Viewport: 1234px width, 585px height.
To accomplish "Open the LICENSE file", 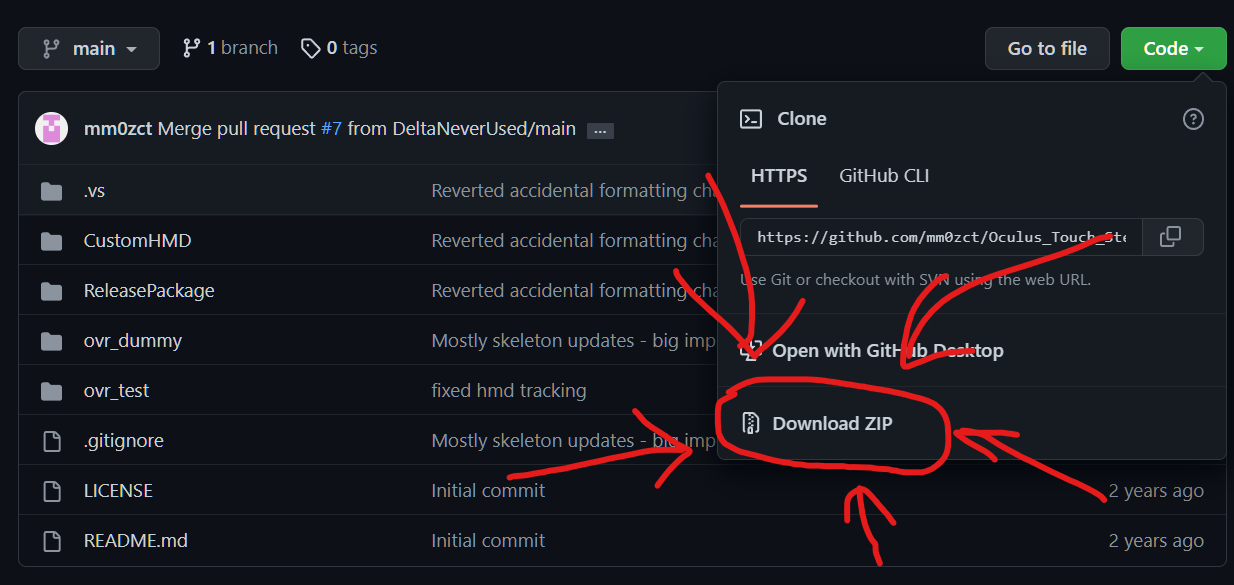I will pos(118,490).
